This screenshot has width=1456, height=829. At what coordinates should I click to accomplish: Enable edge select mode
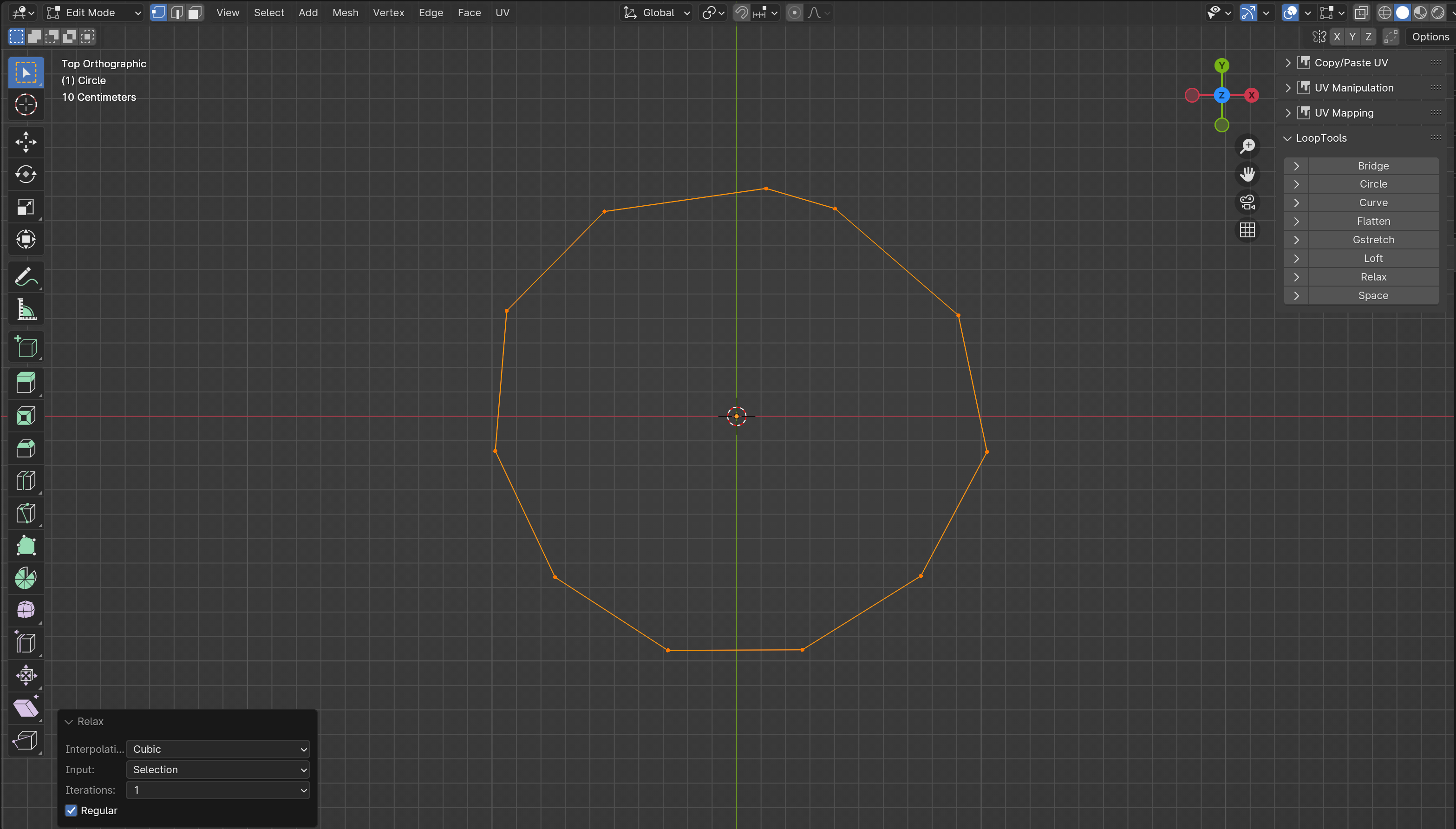(176, 13)
